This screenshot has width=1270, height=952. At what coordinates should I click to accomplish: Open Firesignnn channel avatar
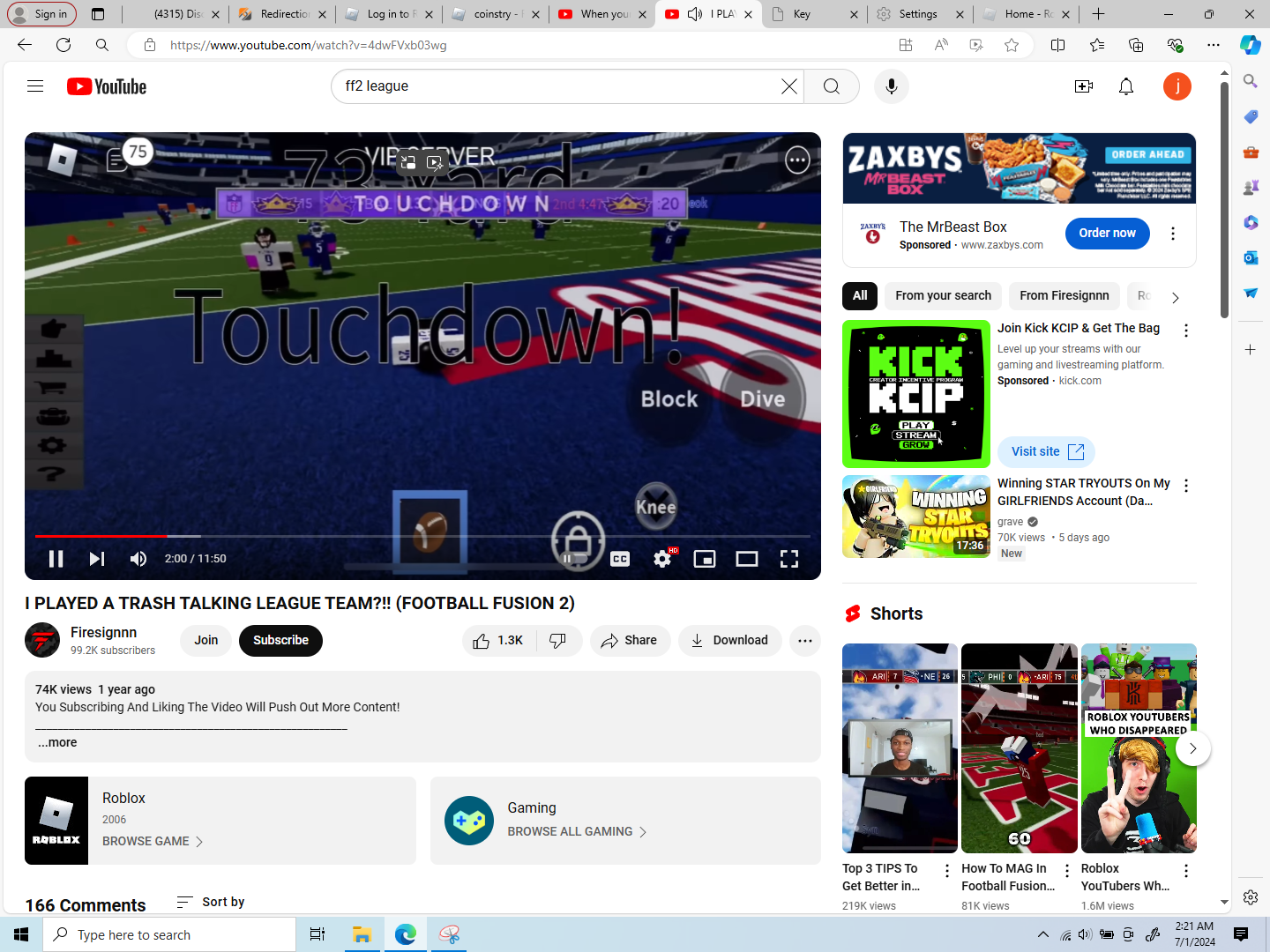tap(42, 641)
